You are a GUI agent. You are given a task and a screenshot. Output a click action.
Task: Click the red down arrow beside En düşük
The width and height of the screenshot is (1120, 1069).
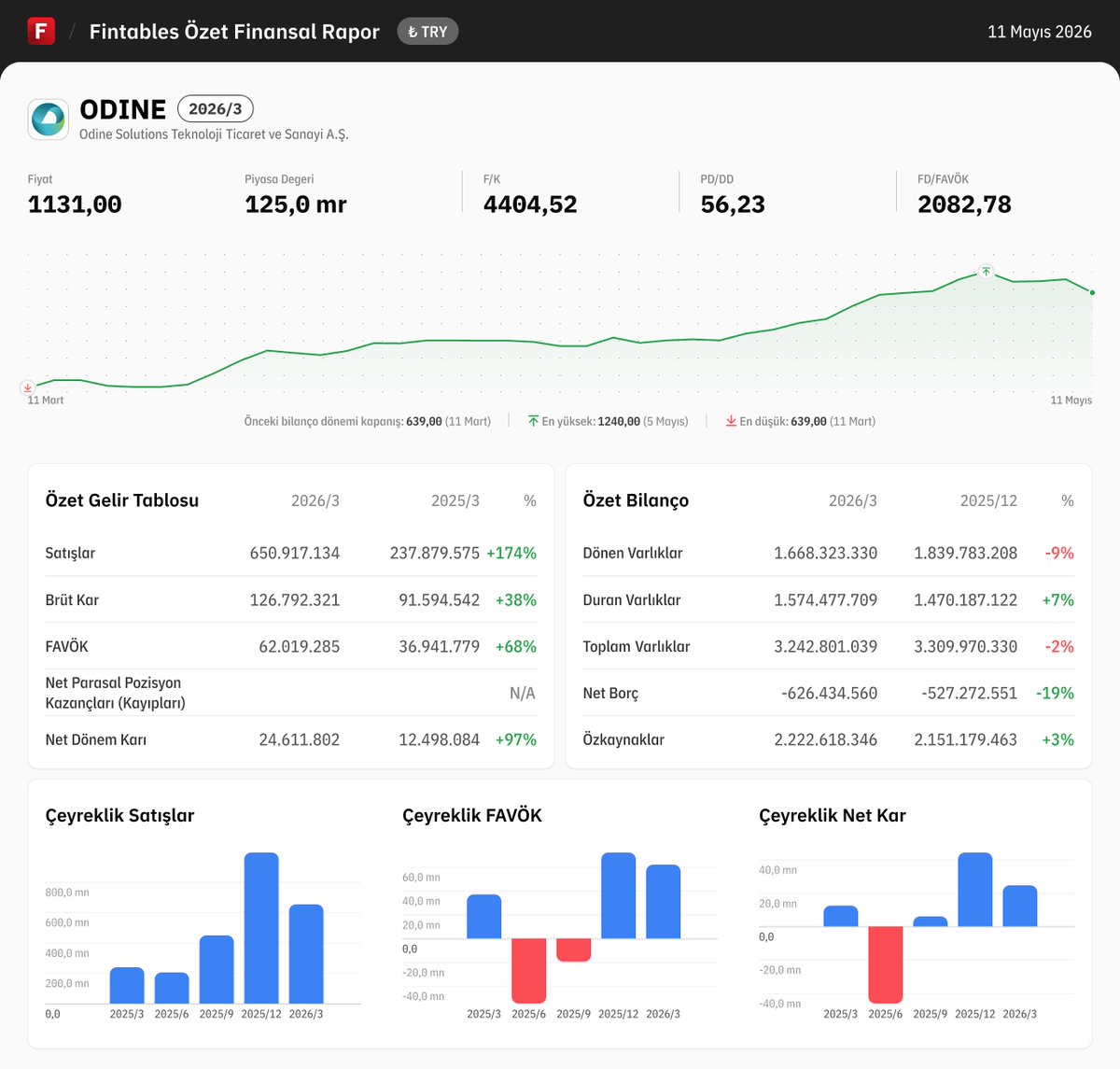point(731,421)
